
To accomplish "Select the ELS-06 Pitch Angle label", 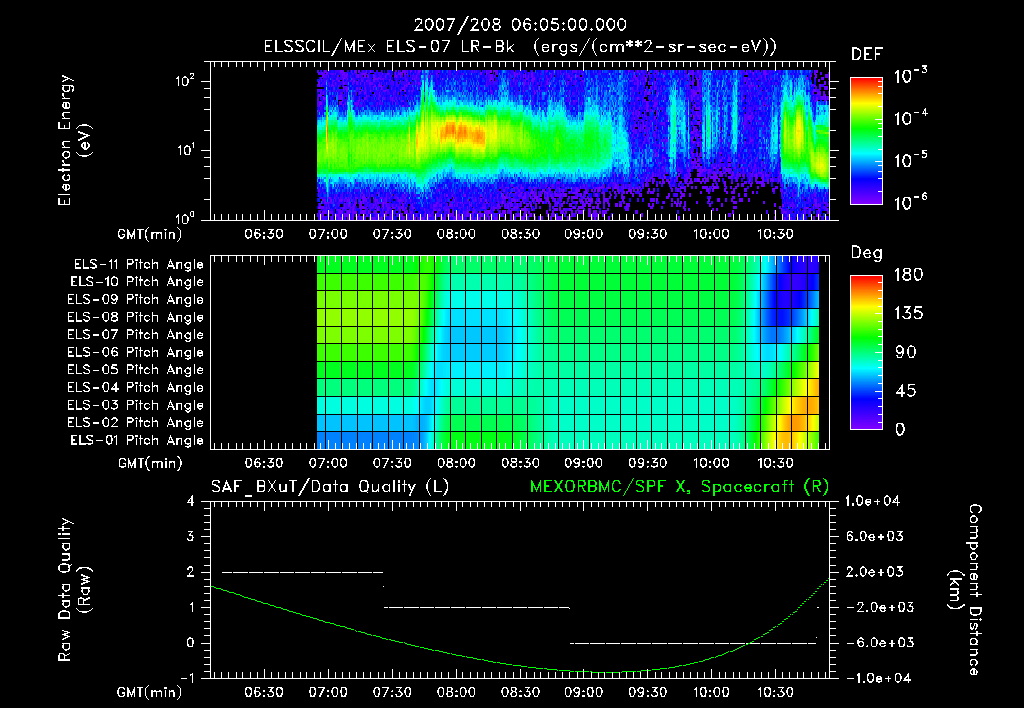I will coord(136,352).
